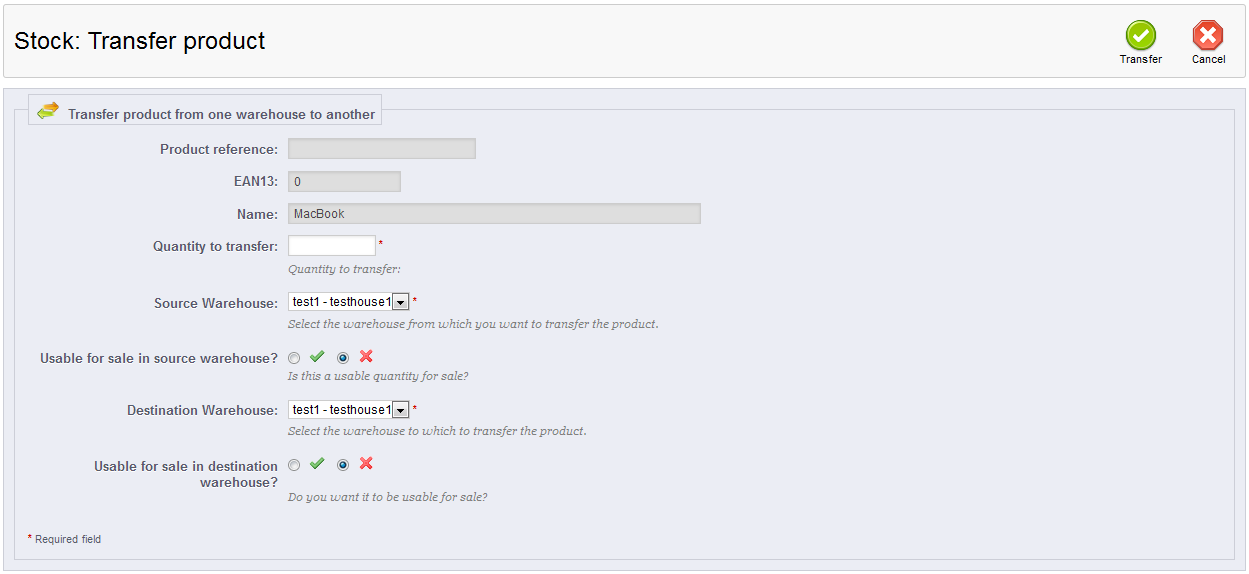1249x574 pixels.
Task: Click the Quantity to transfer input field
Action: (331, 246)
